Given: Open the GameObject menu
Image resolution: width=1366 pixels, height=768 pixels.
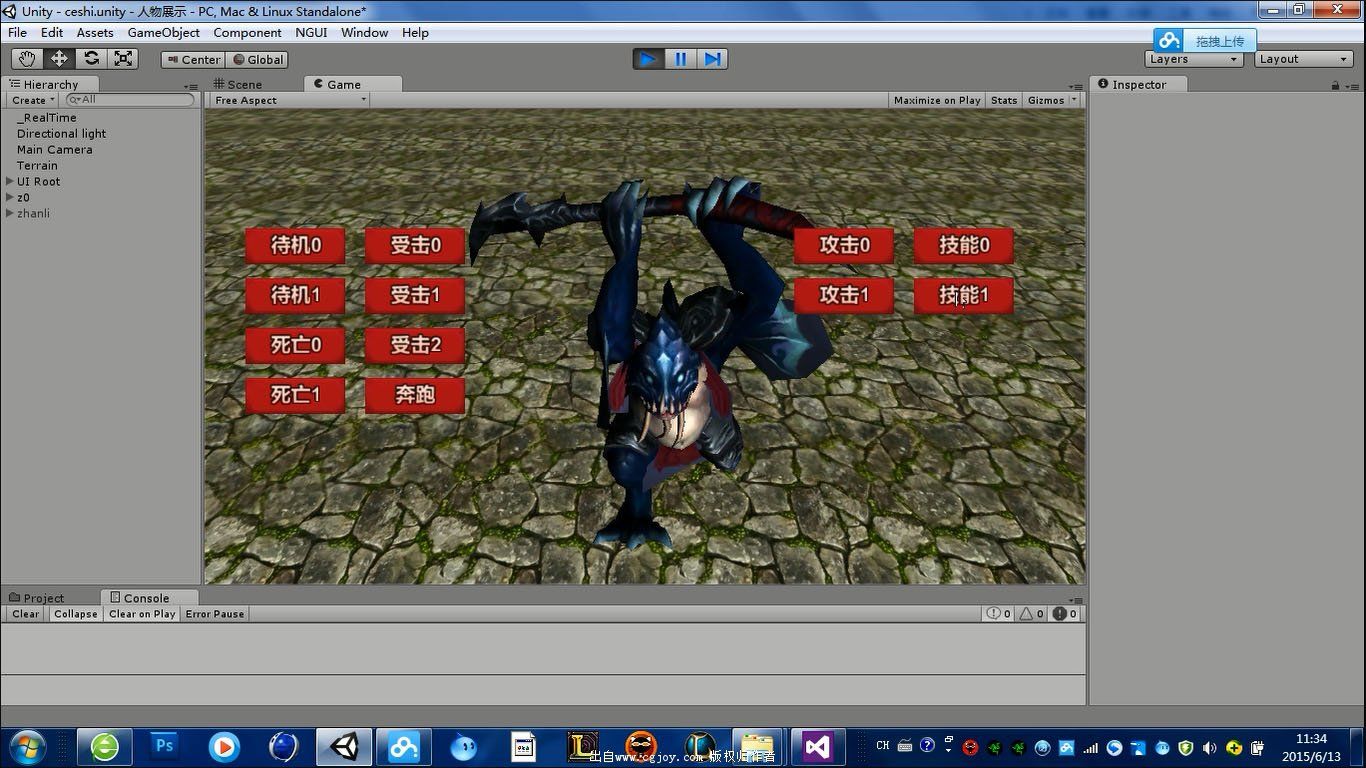Looking at the screenshot, I should (x=164, y=32).
